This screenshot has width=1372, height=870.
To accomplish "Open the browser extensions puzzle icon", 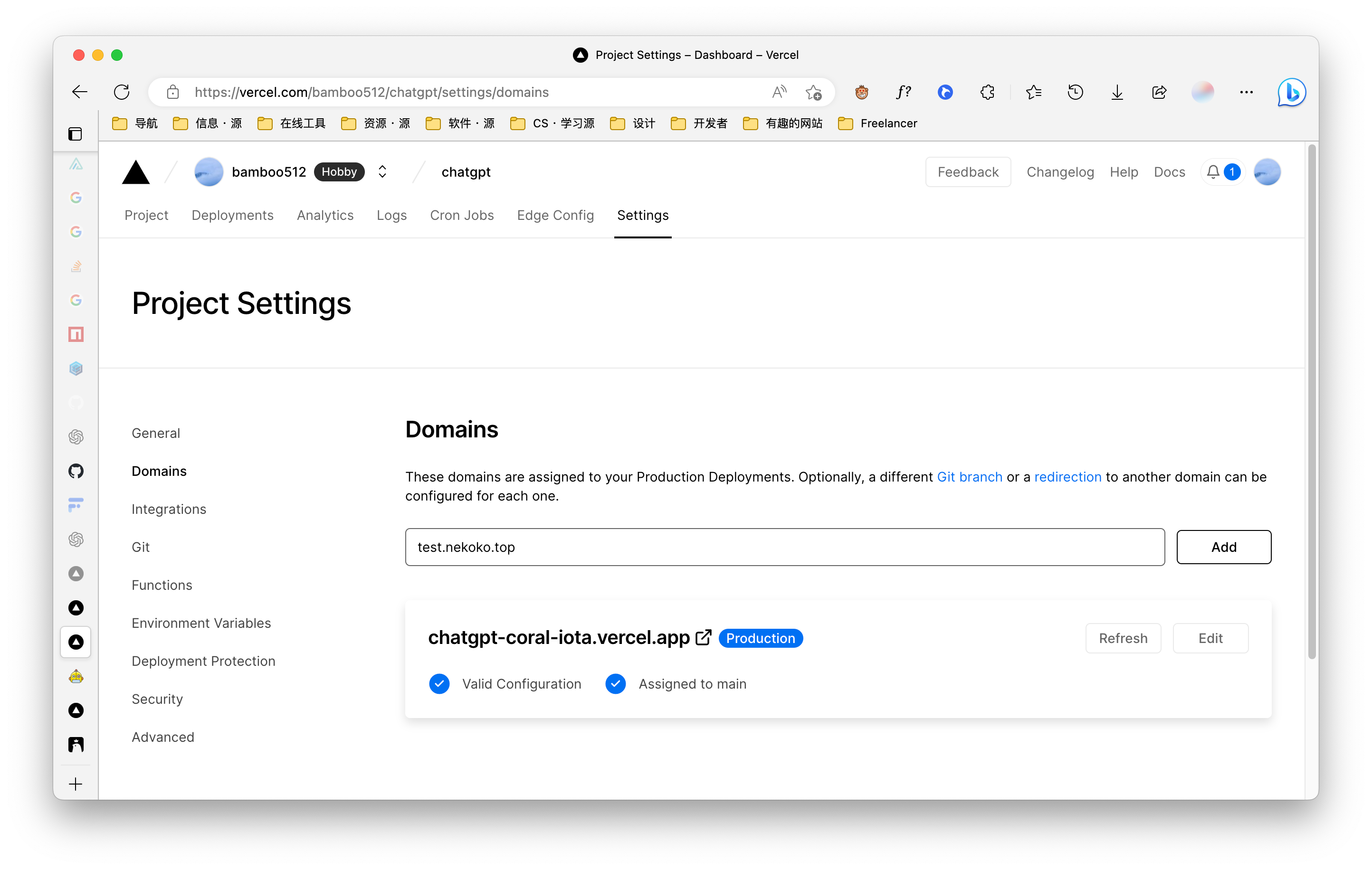I will [987, 92].
